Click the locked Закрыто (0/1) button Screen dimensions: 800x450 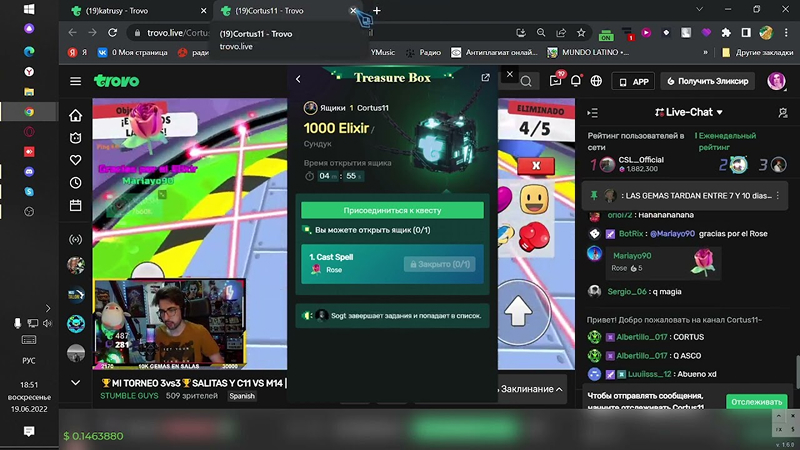pyautogui.click(x=439, y=264)
